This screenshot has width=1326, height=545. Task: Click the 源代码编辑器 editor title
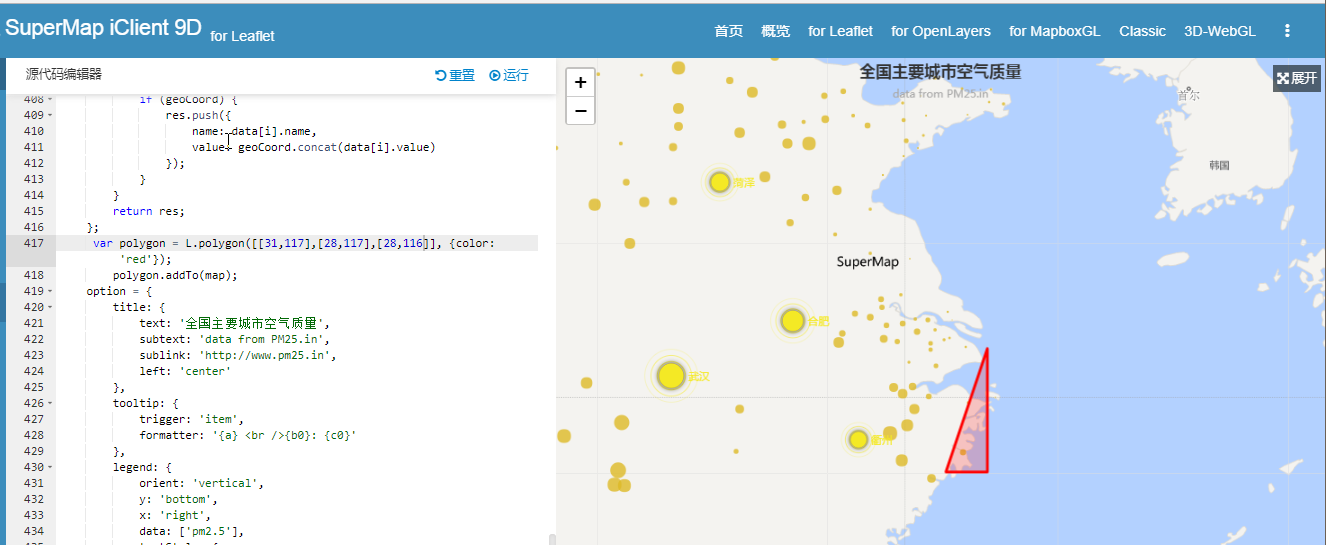click(x=64, y=74)
